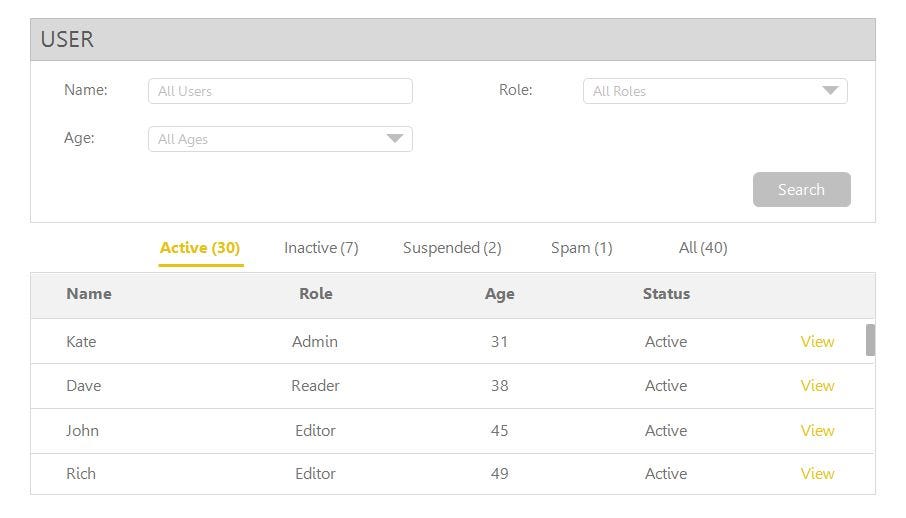906x518 pixels.
Task: Click the Name input field
Action: [x=280, y=91]
